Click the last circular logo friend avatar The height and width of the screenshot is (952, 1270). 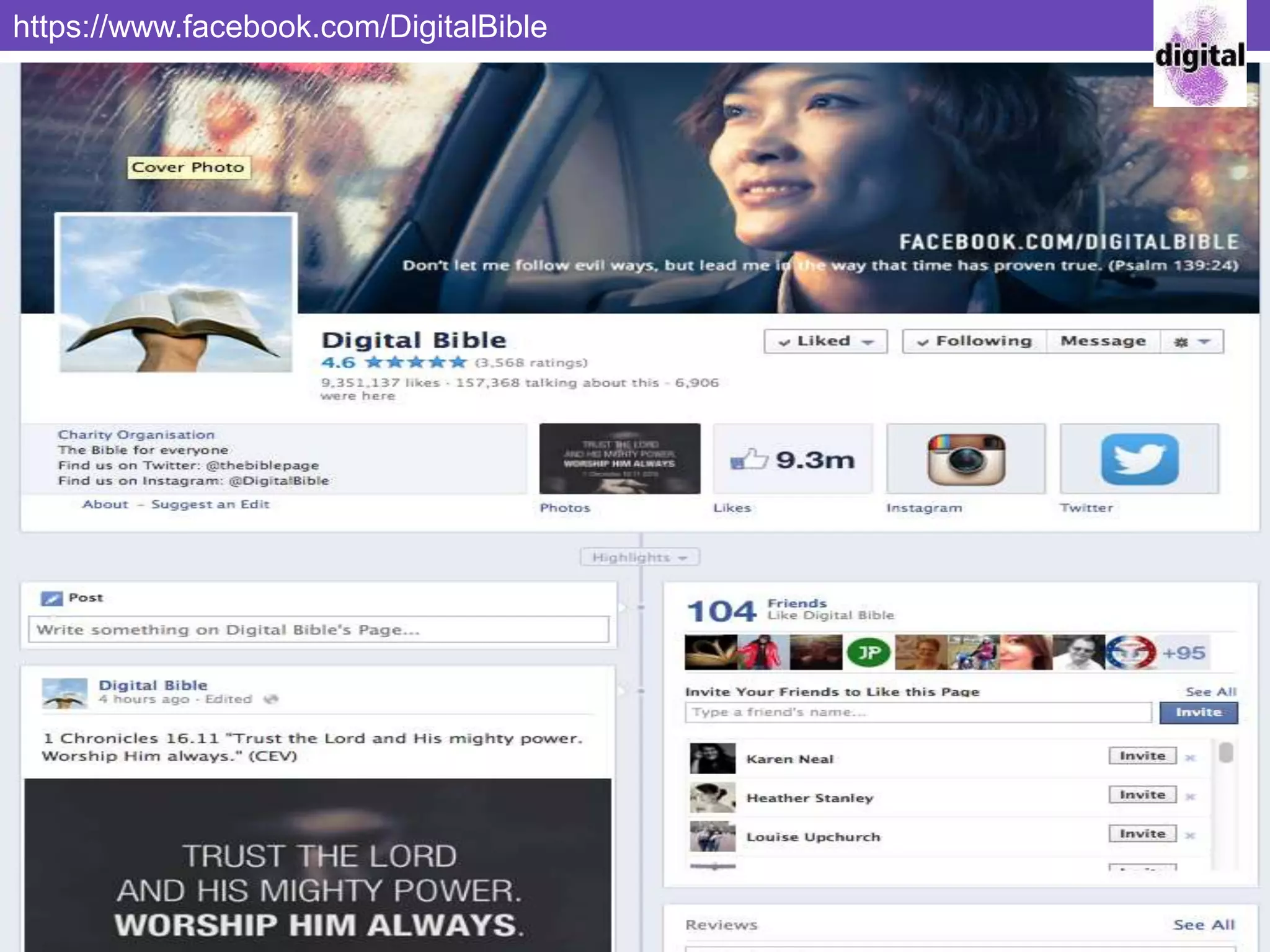(1131, 652)
